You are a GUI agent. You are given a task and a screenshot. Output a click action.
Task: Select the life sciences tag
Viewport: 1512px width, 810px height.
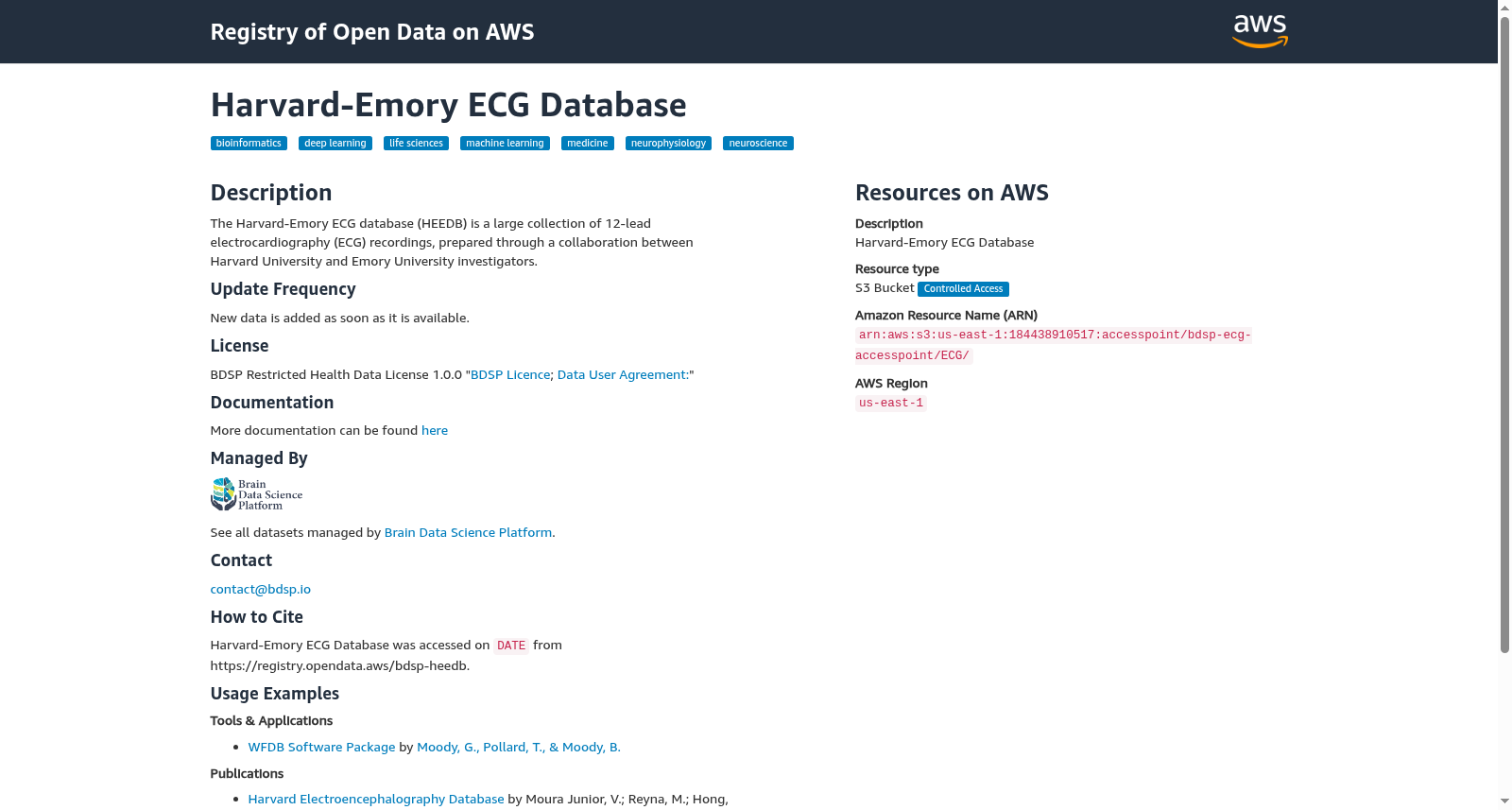point(416,144)
